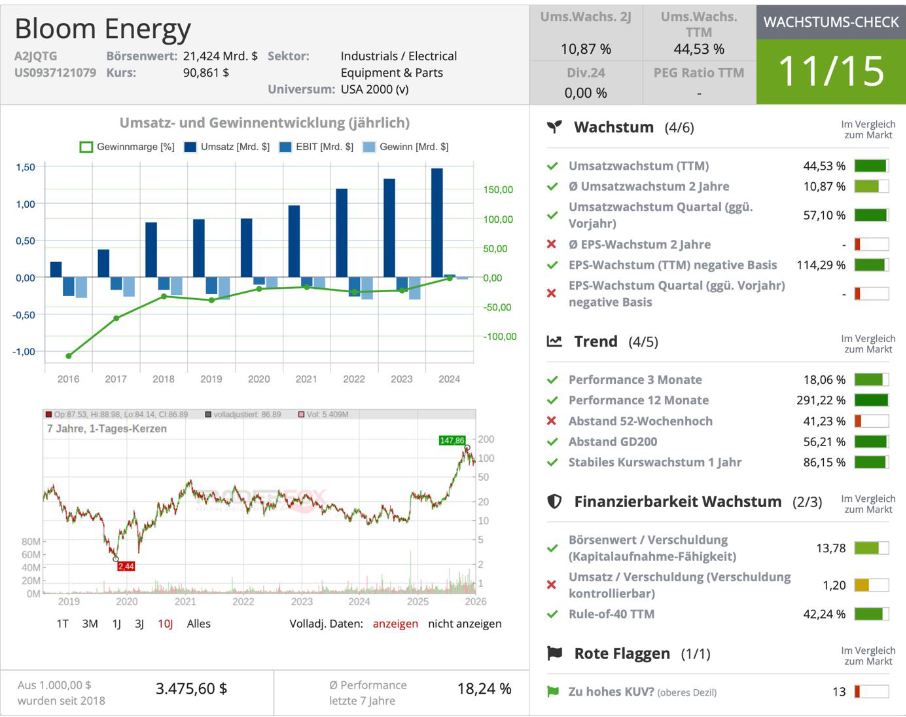Click the green WACHSTUMS-CHECK 11/15 score box
The width and height of the screenshot is (906, 717).
point(831,71)
